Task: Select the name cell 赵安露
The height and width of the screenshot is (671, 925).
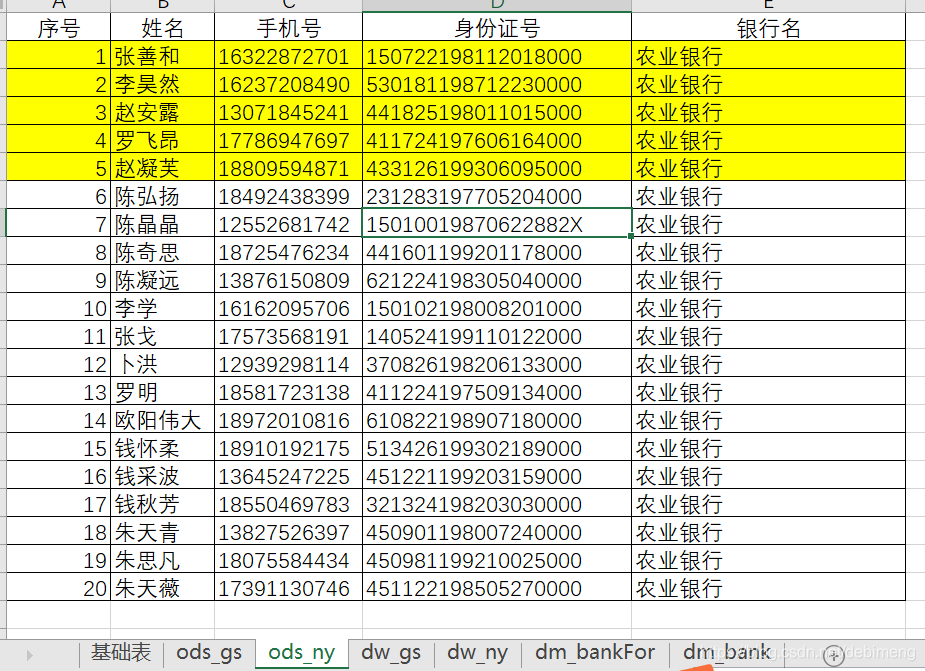Action: tap(162, 112)
